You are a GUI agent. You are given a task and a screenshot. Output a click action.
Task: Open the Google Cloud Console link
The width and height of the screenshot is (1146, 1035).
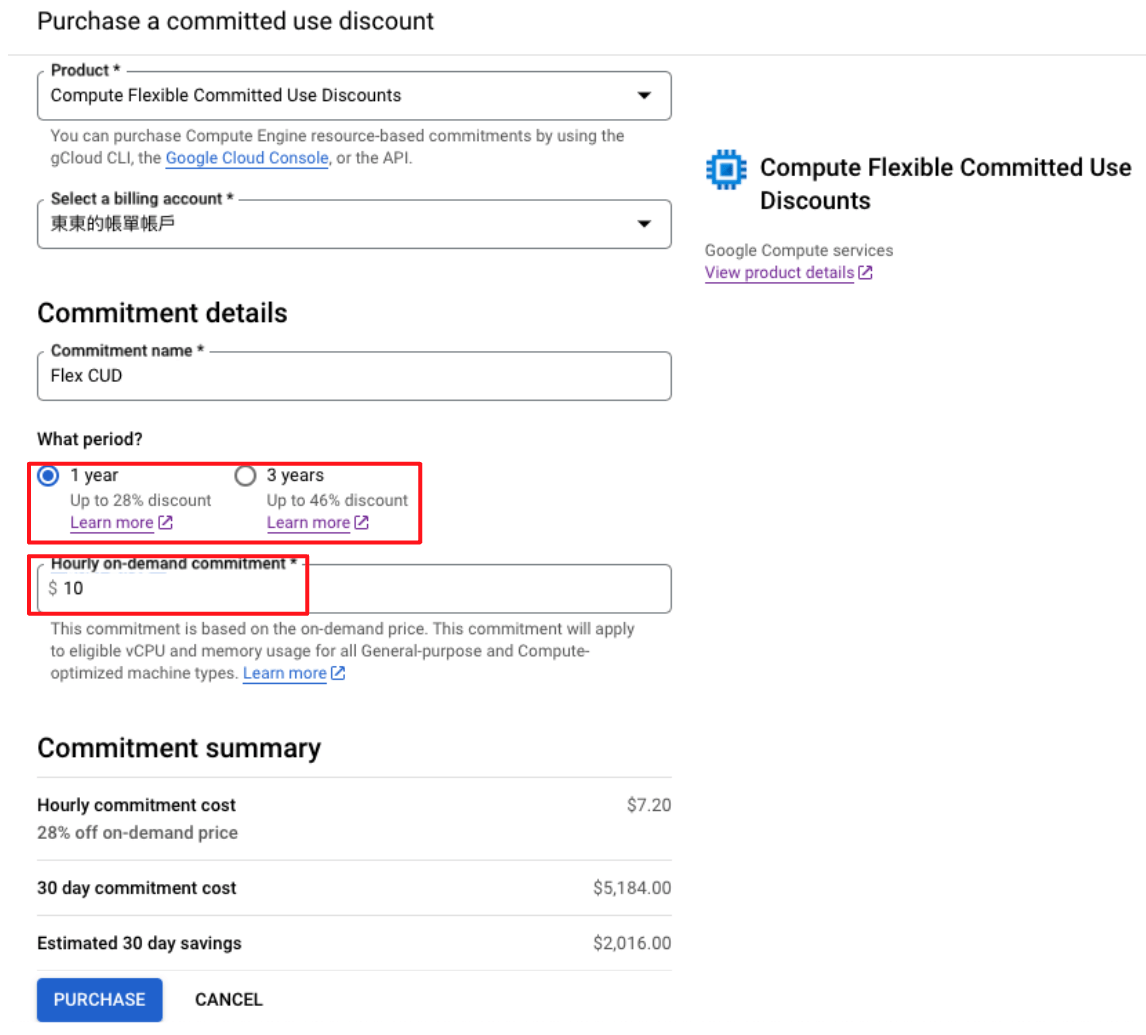(248, 158)
